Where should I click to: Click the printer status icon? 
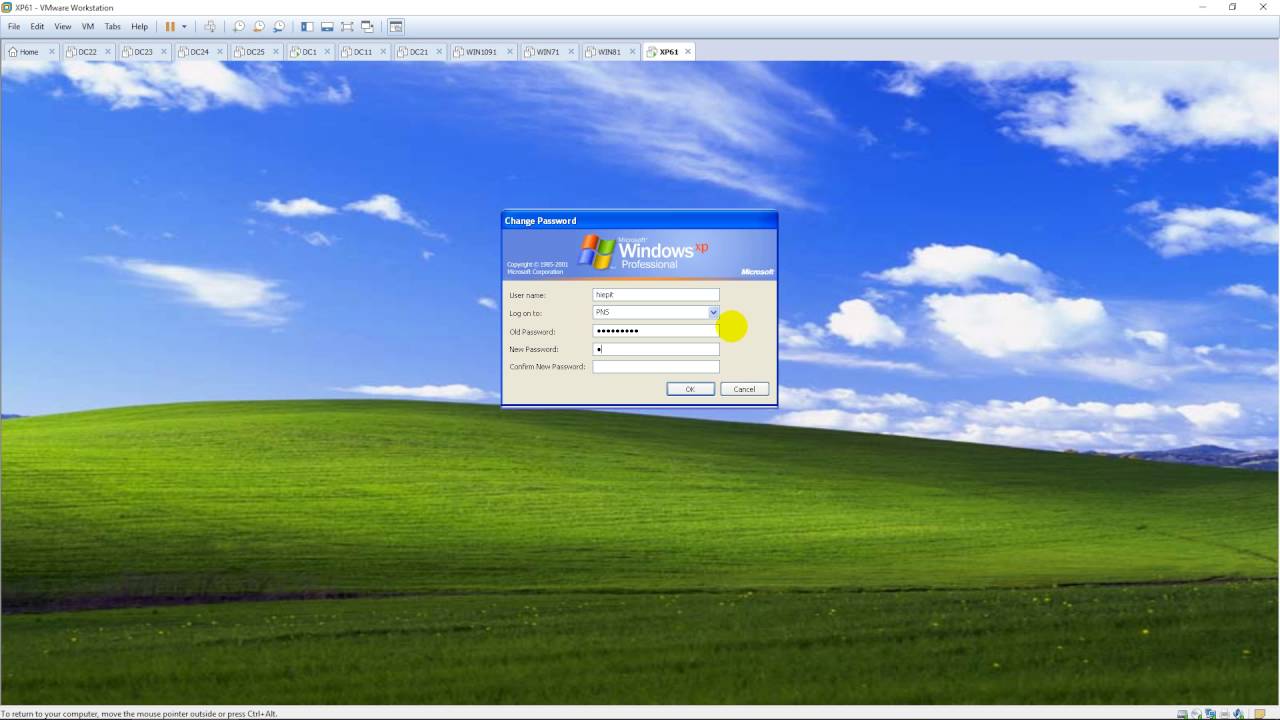point(1224,714)
